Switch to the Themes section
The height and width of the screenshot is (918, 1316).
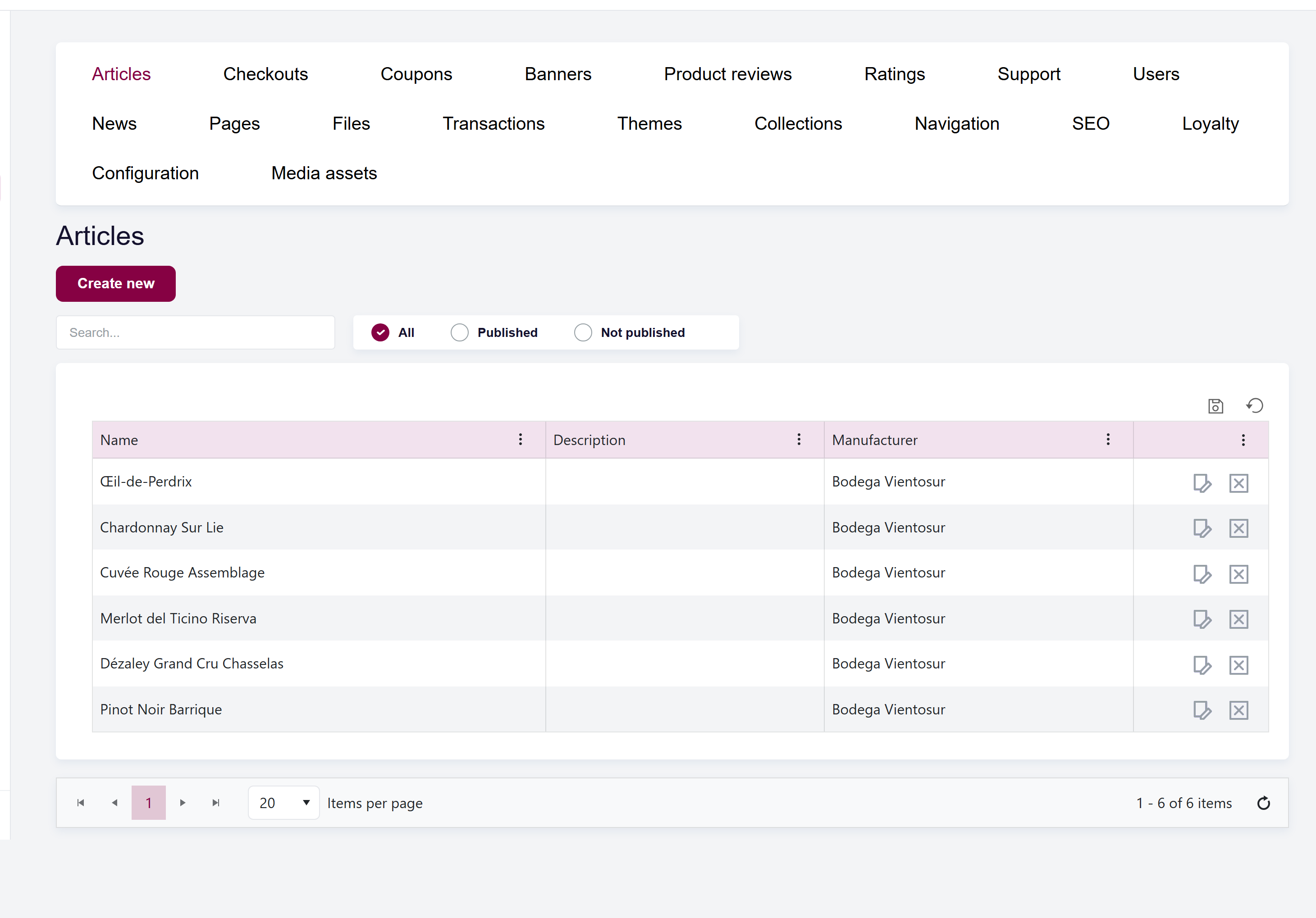click(649, 124)
